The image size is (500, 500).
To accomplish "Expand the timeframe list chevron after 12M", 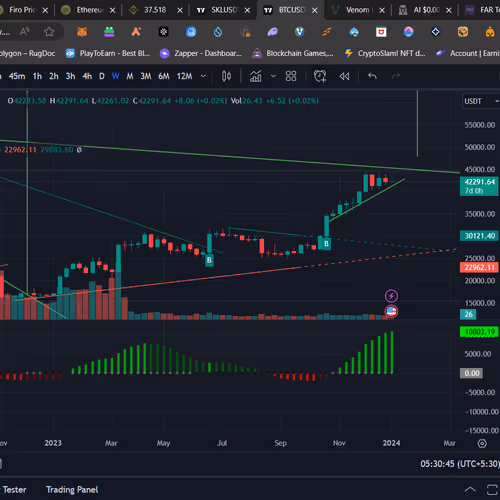I will click(203, 76).
